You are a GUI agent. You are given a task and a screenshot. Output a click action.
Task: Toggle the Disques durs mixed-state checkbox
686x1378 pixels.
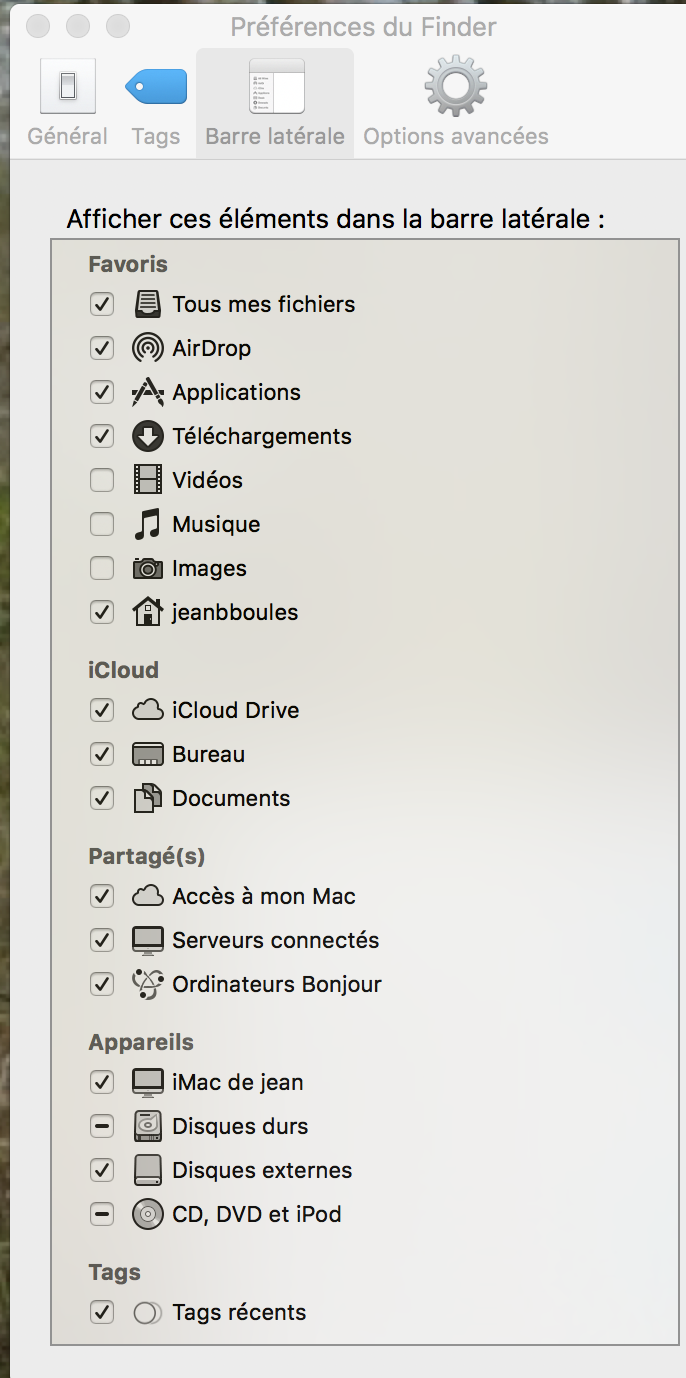pos(102,1126)
